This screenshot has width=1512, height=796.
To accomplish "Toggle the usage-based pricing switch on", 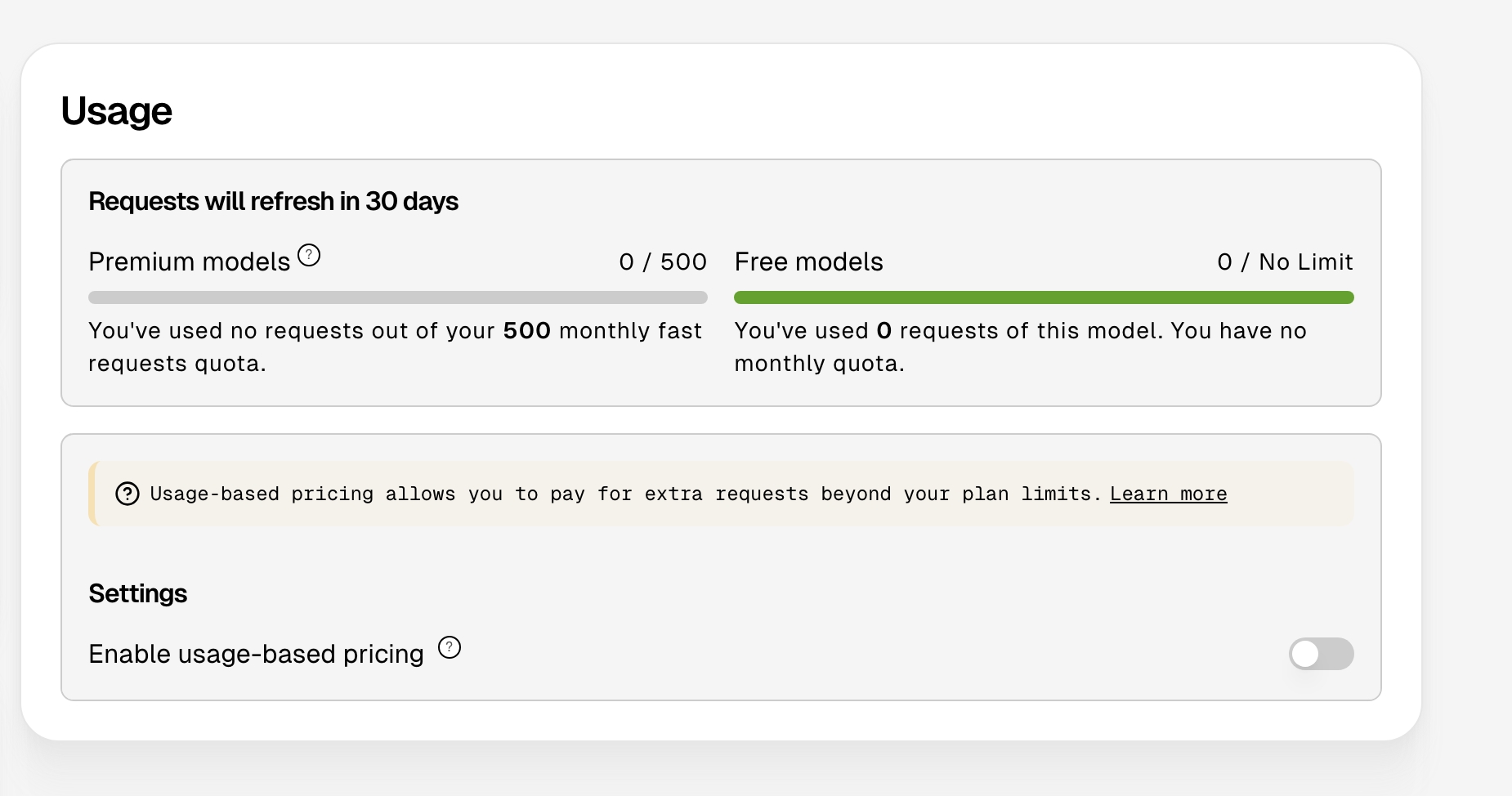I will tap(1321, 654).
